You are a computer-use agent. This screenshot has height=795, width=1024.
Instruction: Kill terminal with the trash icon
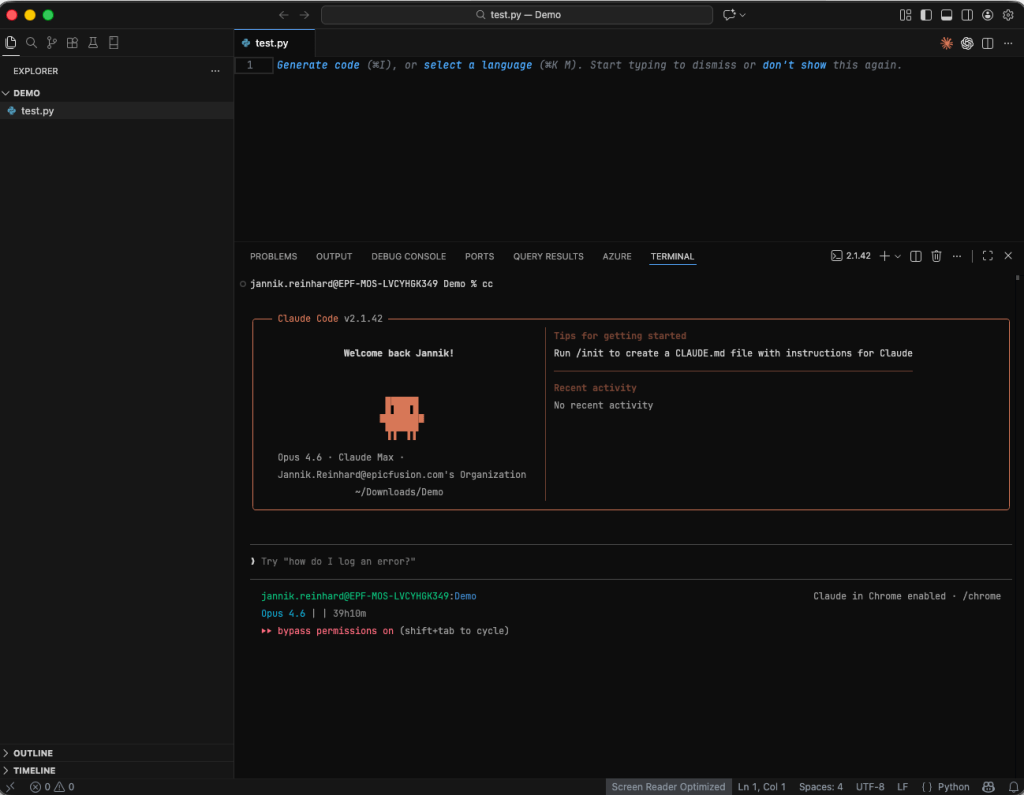pos(936,256)
